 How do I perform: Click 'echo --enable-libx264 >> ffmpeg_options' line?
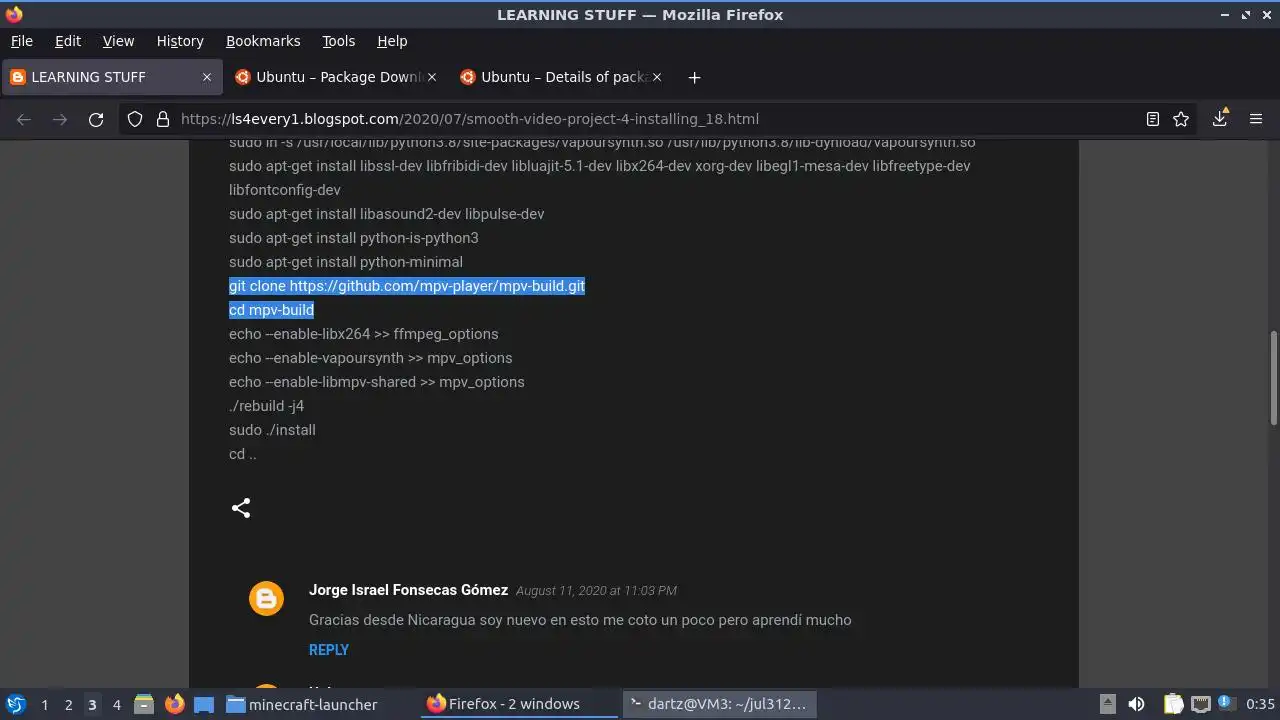tap(363, 334)
